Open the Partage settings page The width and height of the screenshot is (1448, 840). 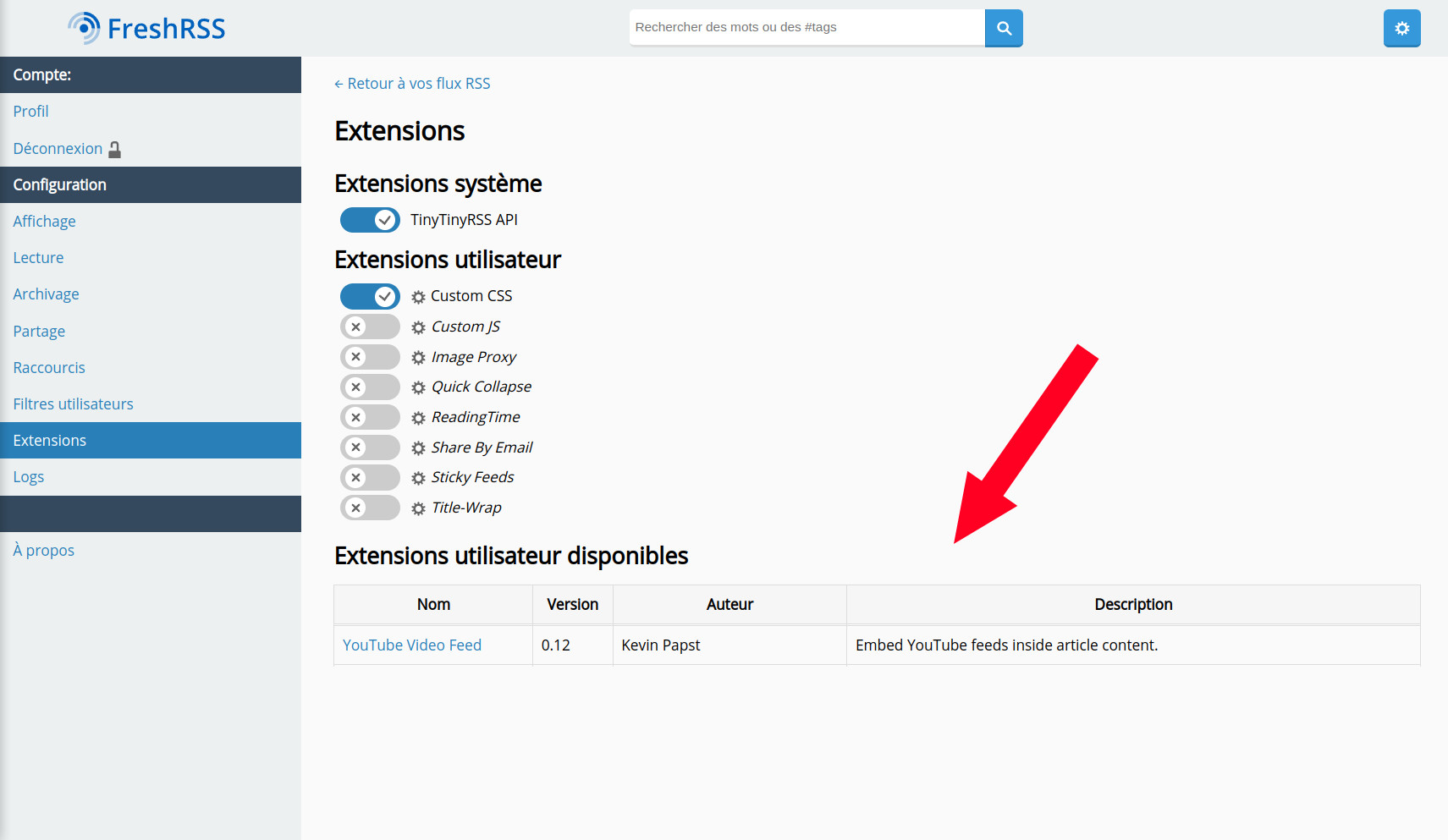[151, 331]
